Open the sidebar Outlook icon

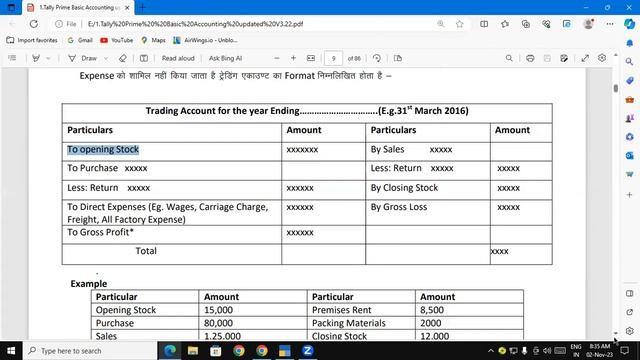629,156
